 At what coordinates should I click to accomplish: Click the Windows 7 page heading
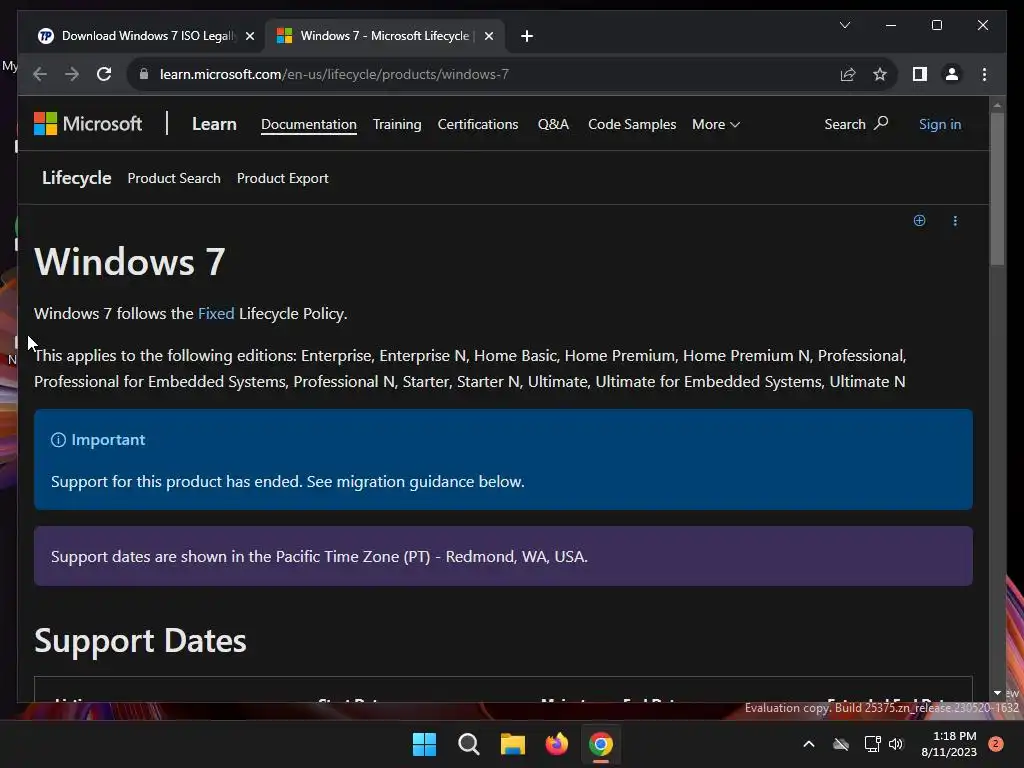[129, 262]
